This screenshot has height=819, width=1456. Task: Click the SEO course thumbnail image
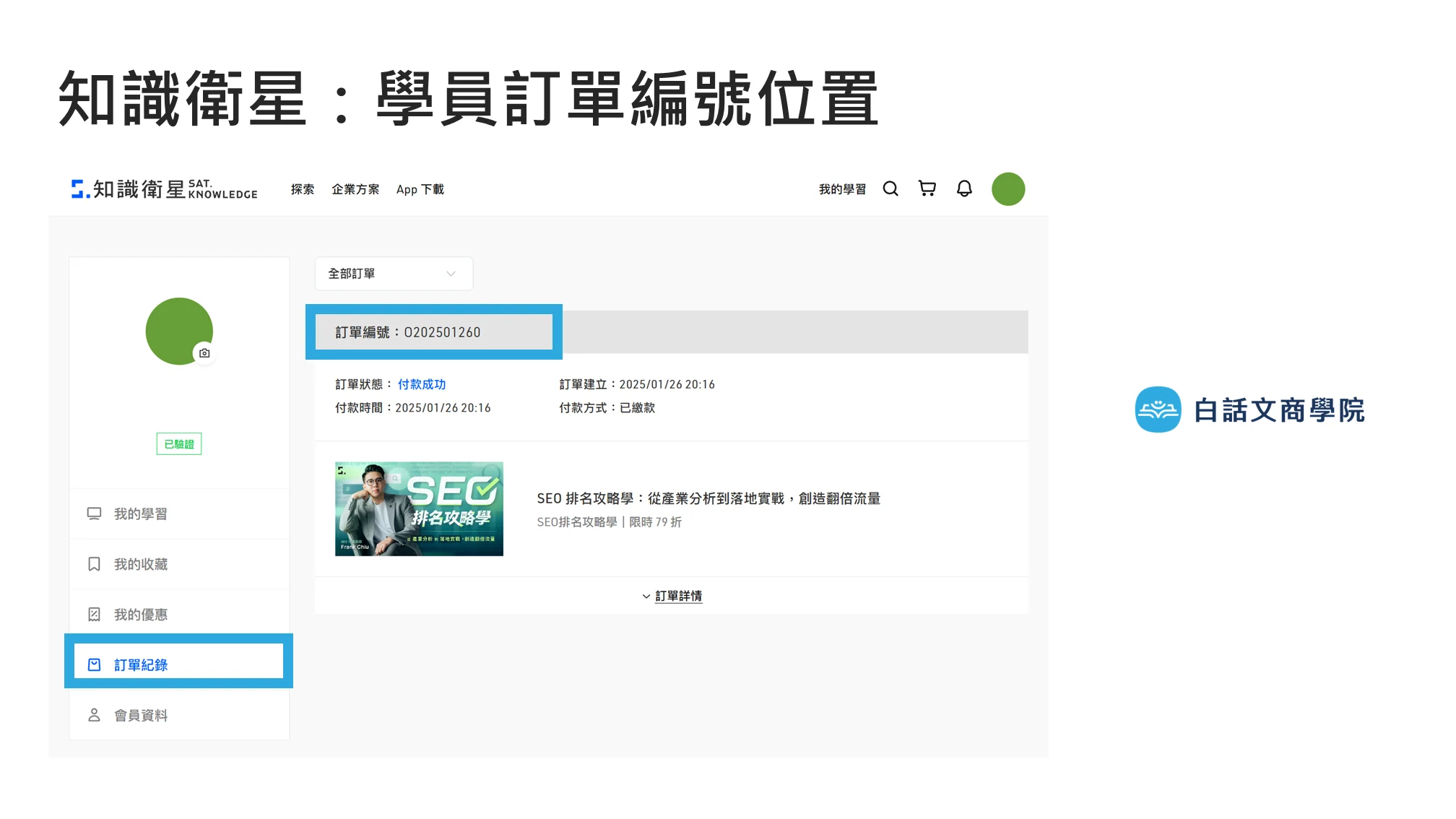[x=419, y=508]
